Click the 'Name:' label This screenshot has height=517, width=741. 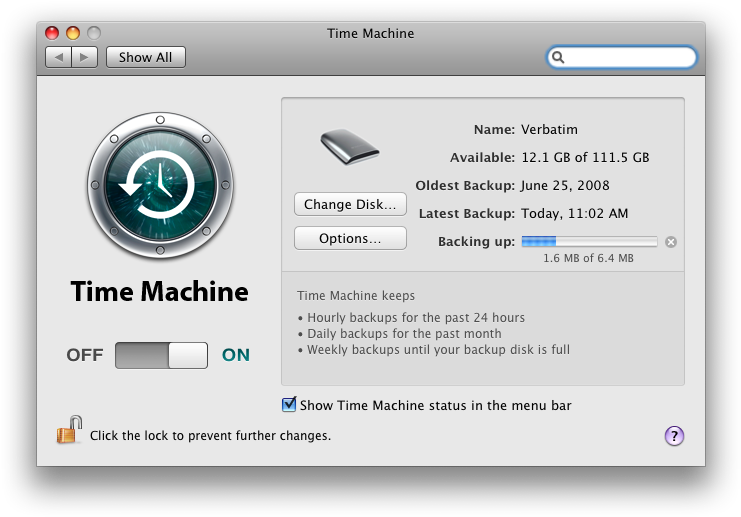pyautogui.click(x=494, y=129)
